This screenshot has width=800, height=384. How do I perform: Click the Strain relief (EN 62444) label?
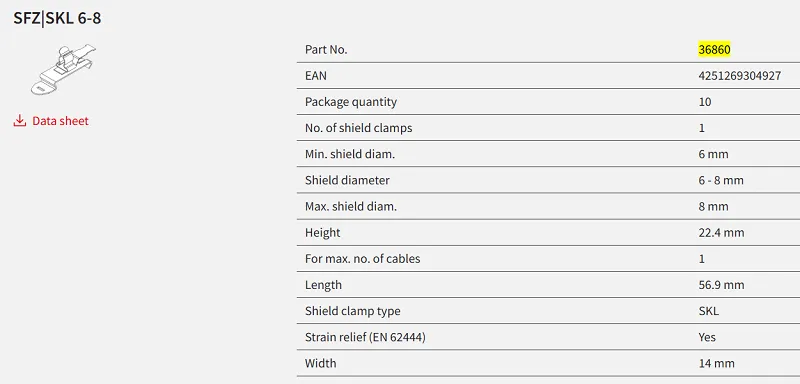pyautogui.click(x=365, y=337)
